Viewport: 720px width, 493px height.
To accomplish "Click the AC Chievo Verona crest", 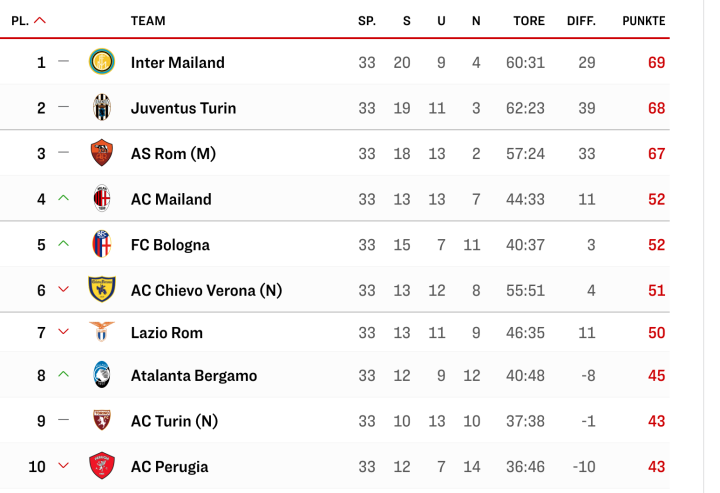I will tap(102, 290).
